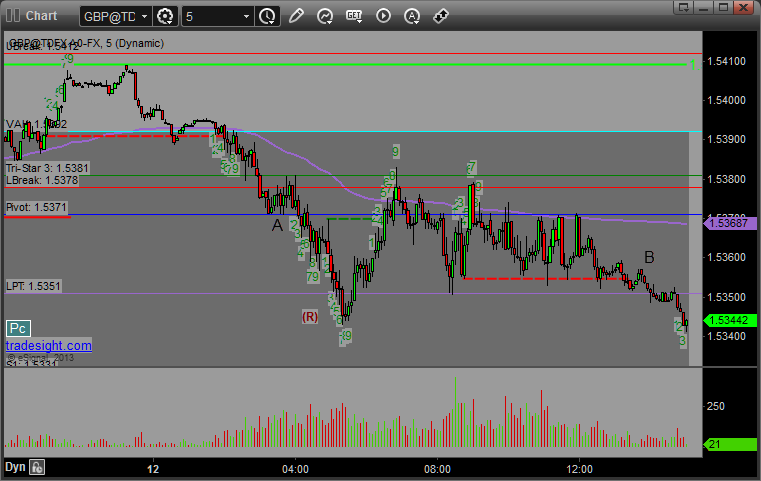Click the LPT: 1.5351 label
This screenshot has height=481, width=761.
[33, 286]
